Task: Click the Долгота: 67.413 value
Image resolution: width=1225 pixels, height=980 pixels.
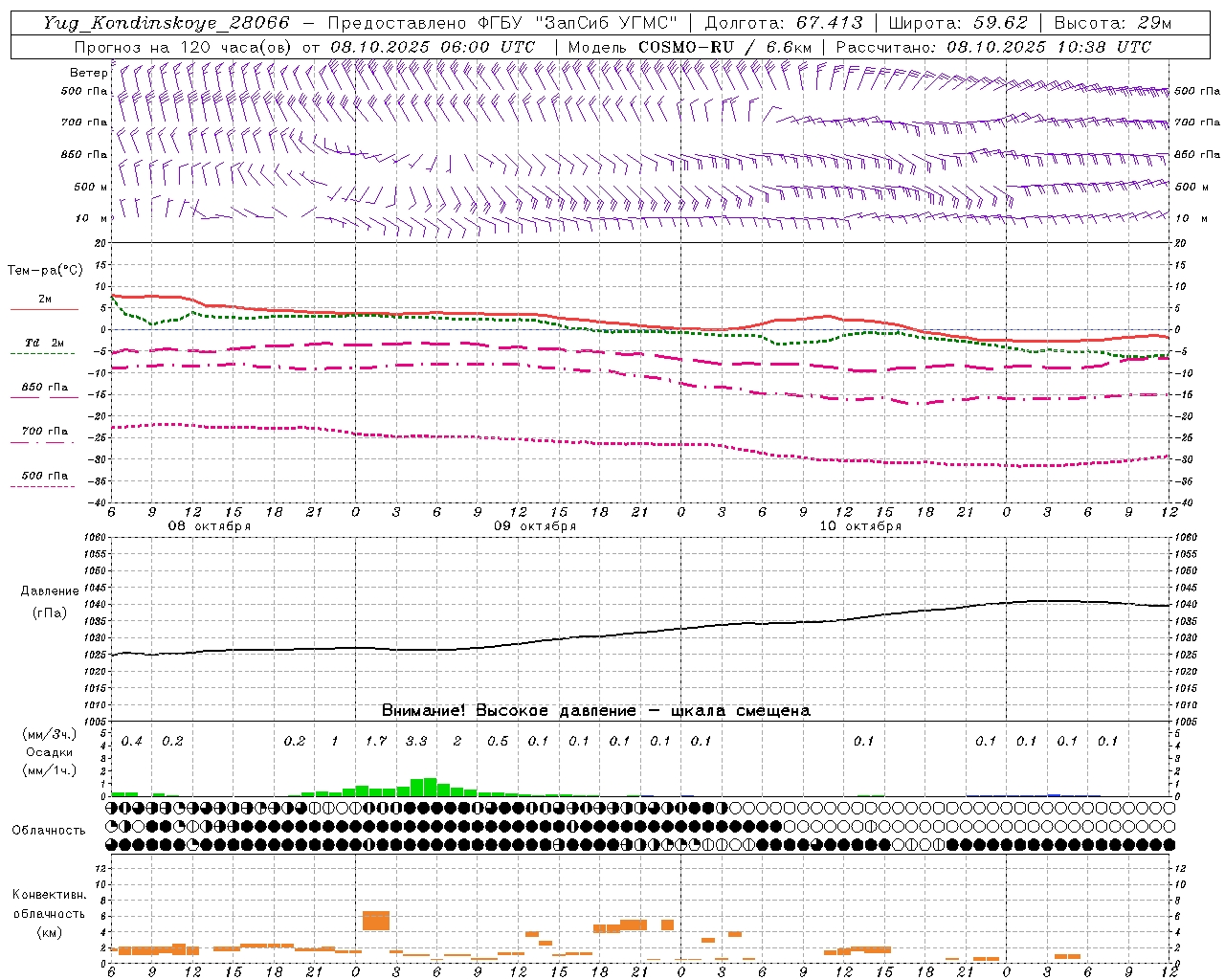Action: [x=784, y=23]
